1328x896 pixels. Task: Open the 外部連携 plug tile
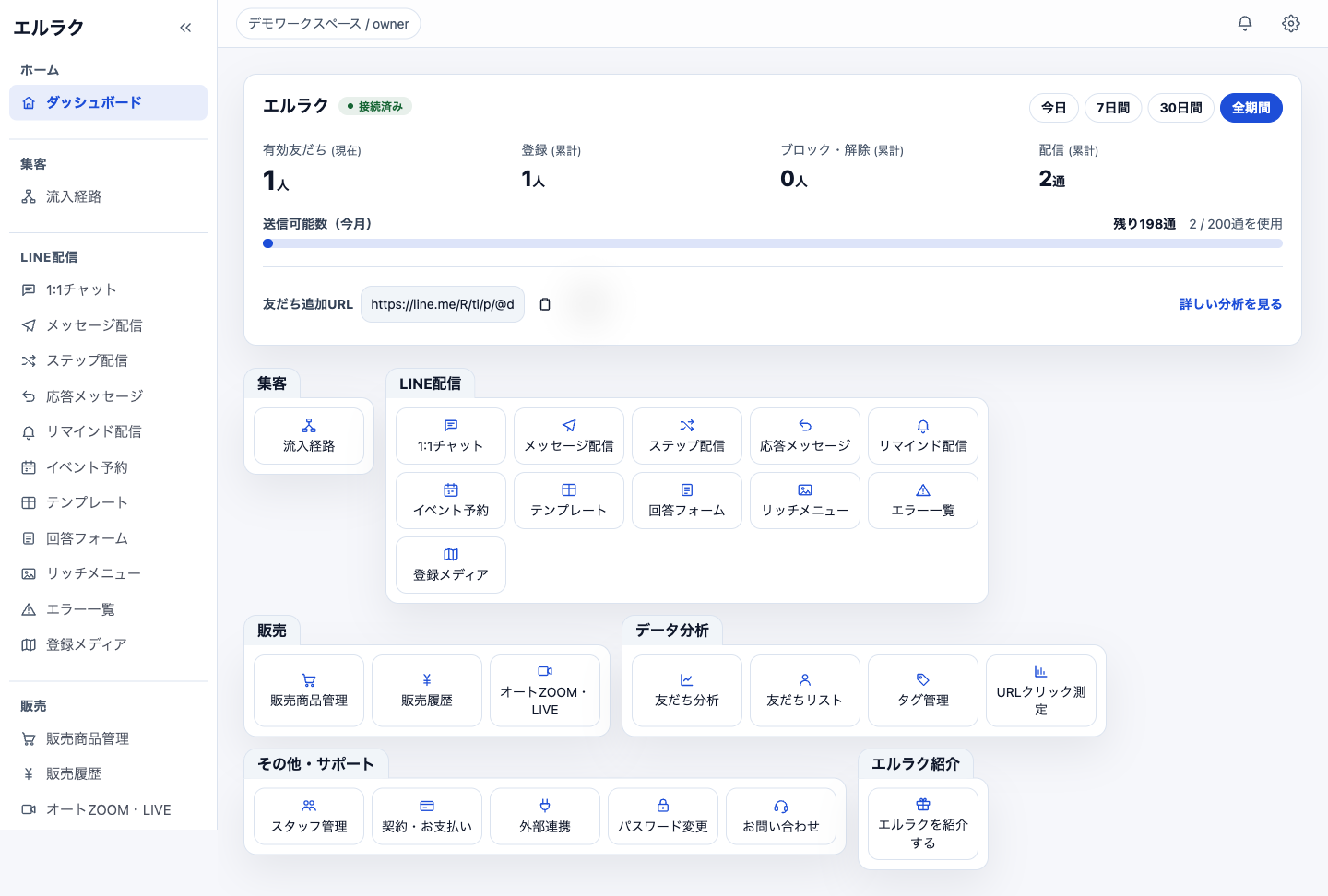point(545,816)
